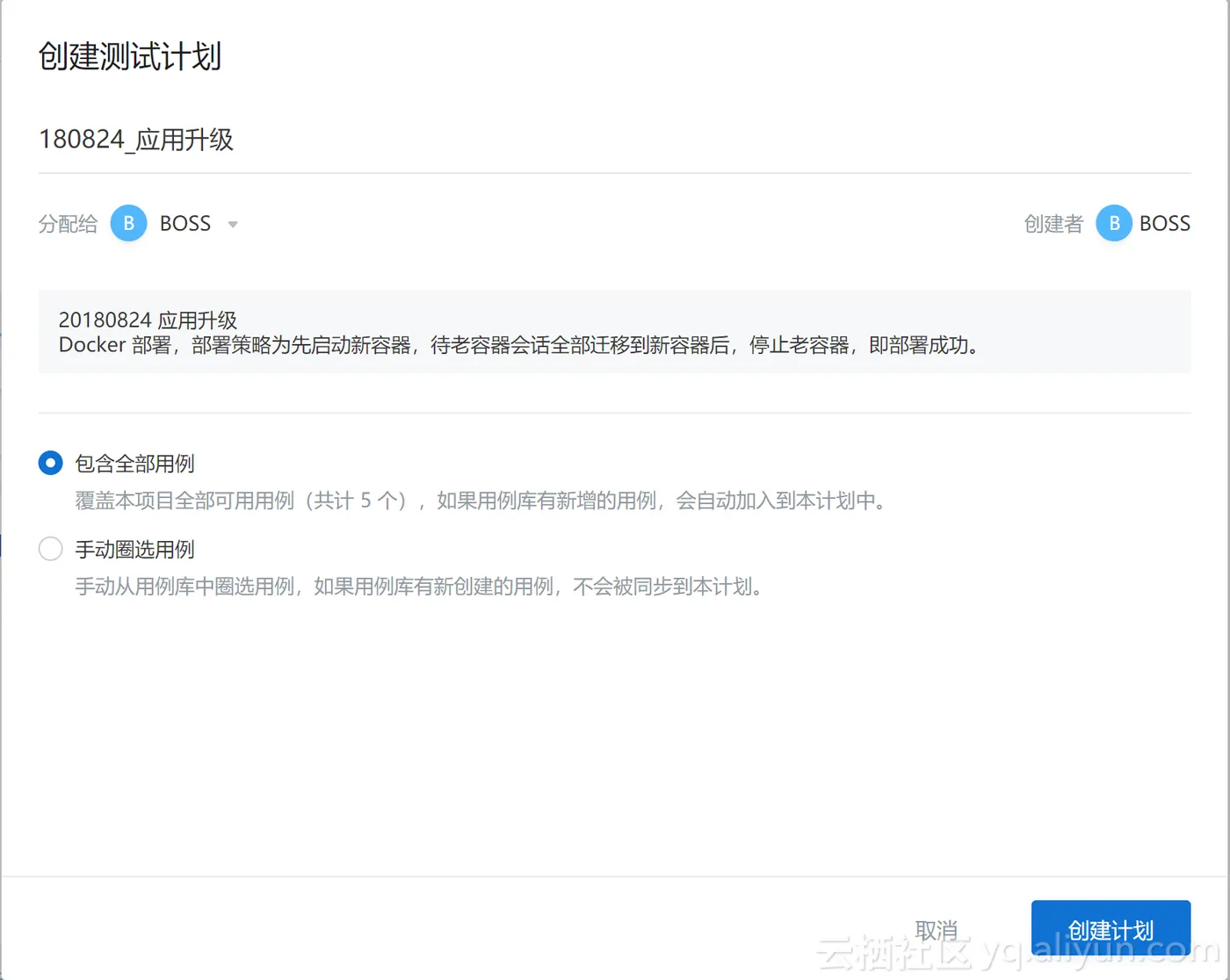Click the assignee BOSS avatar icon

tap(128, 223)
